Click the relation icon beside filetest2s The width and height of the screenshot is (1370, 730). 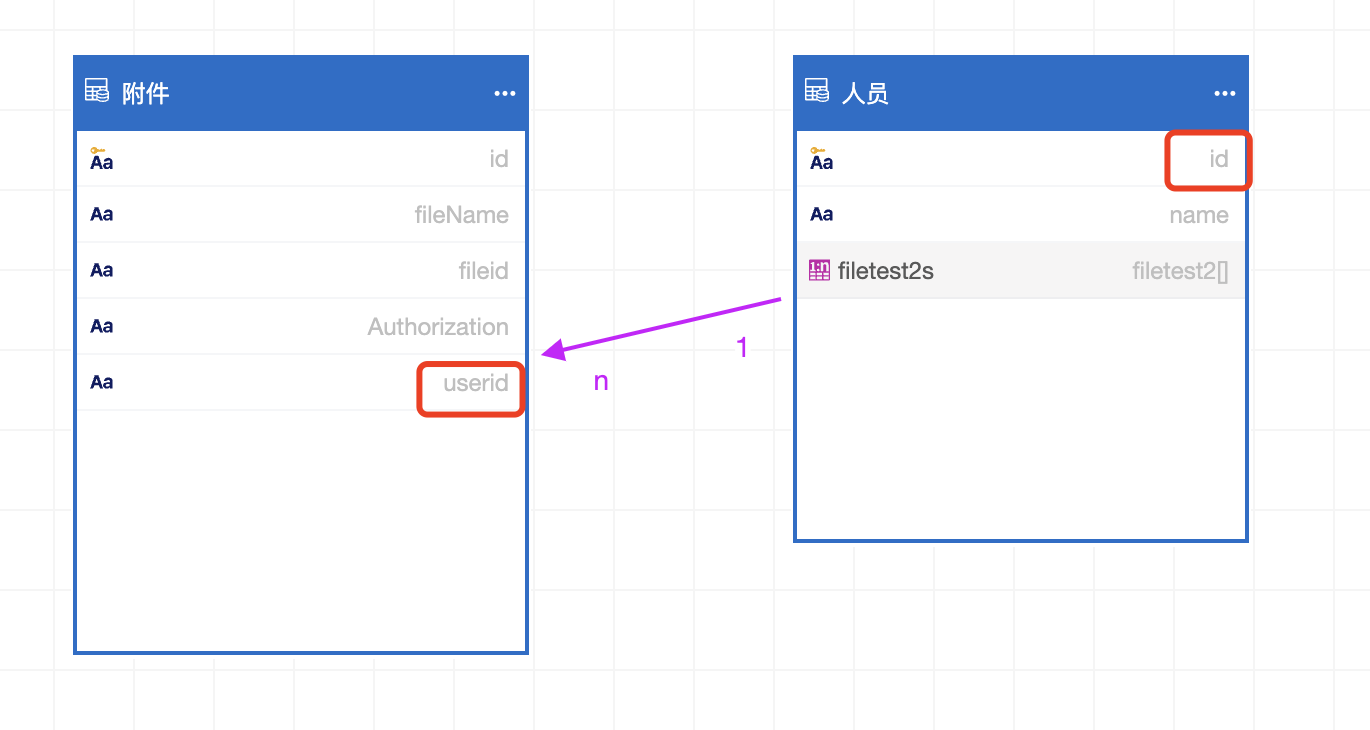click(x=819, y=270)
